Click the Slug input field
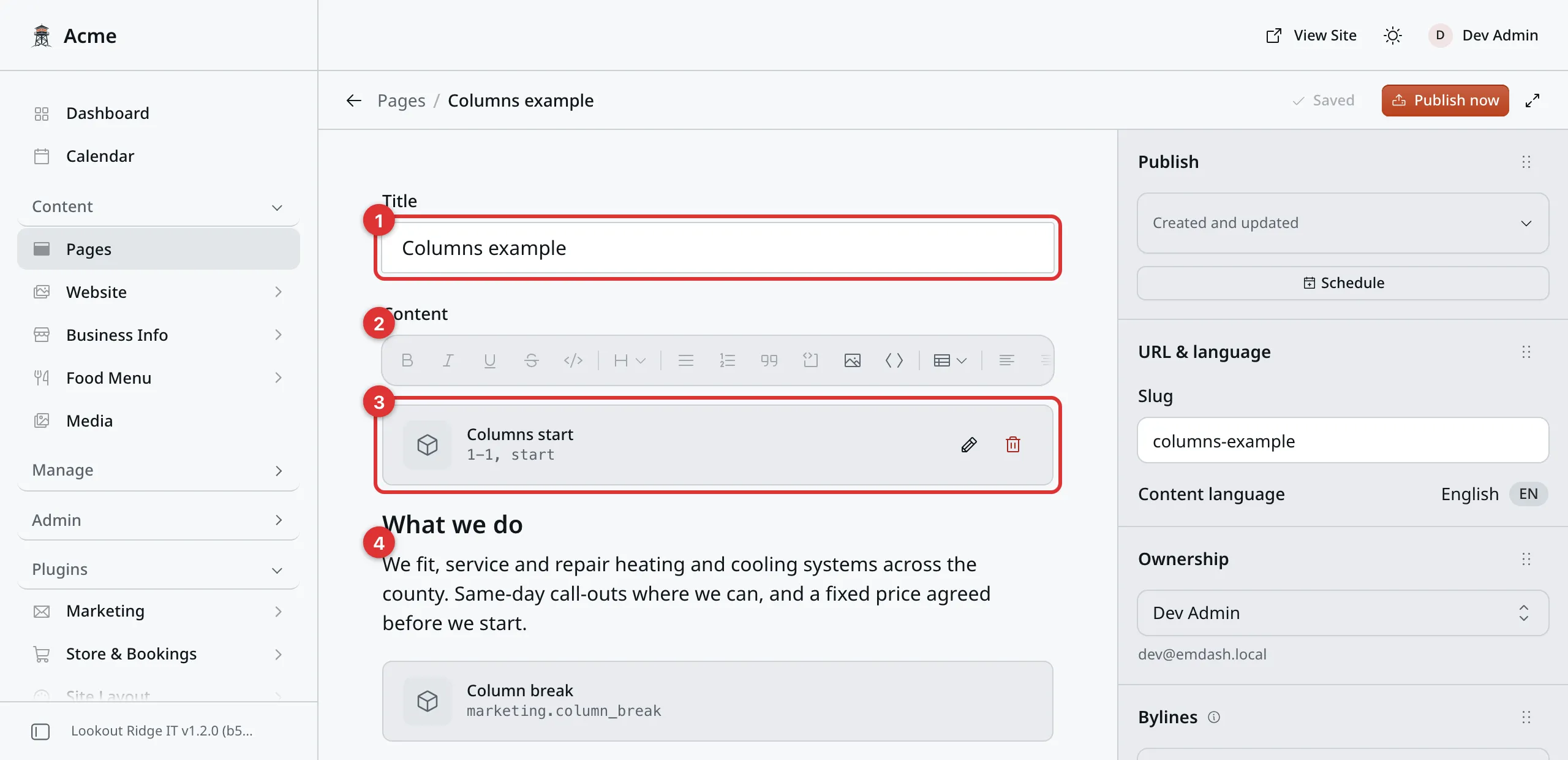1568x760 pixels. click(x=1343, y=441)
